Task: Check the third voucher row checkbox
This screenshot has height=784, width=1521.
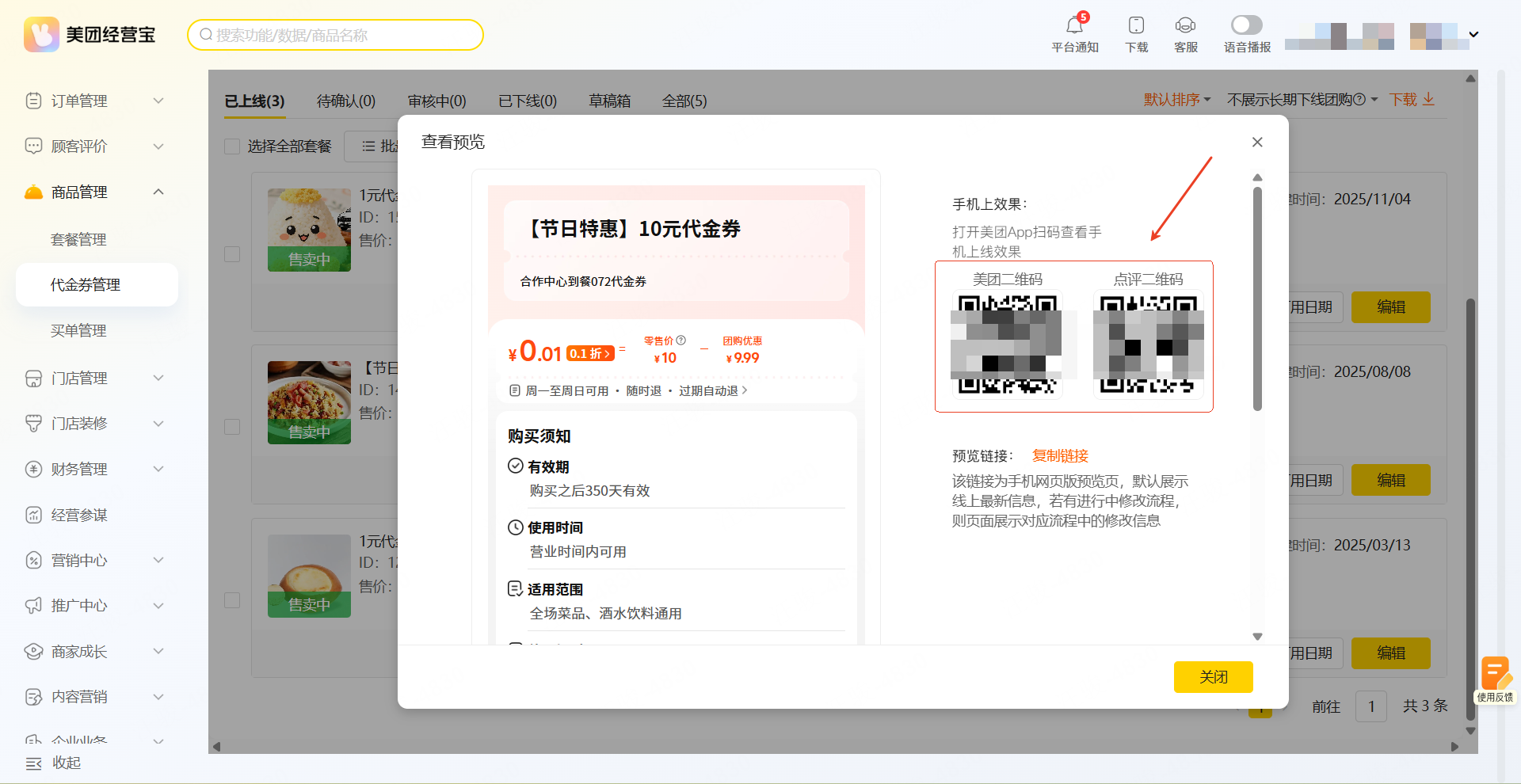Action: click(232, 600)
